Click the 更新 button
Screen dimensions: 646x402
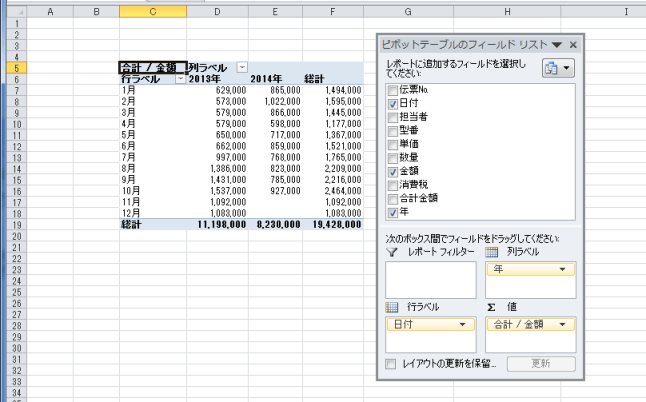tap(539, 364)
